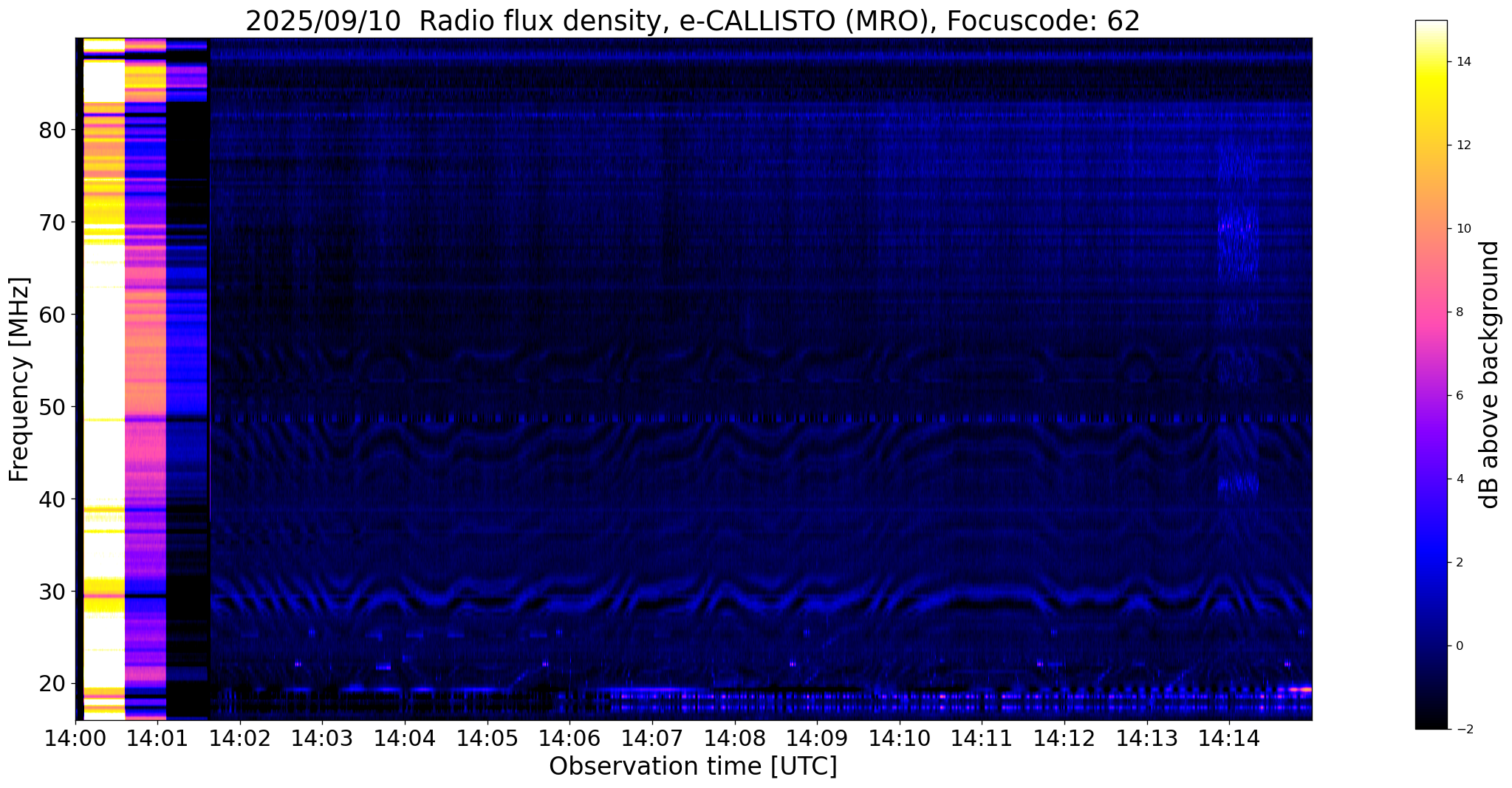
Task: Click the 50 MHz frequency tick label
Action: point(52,407)
